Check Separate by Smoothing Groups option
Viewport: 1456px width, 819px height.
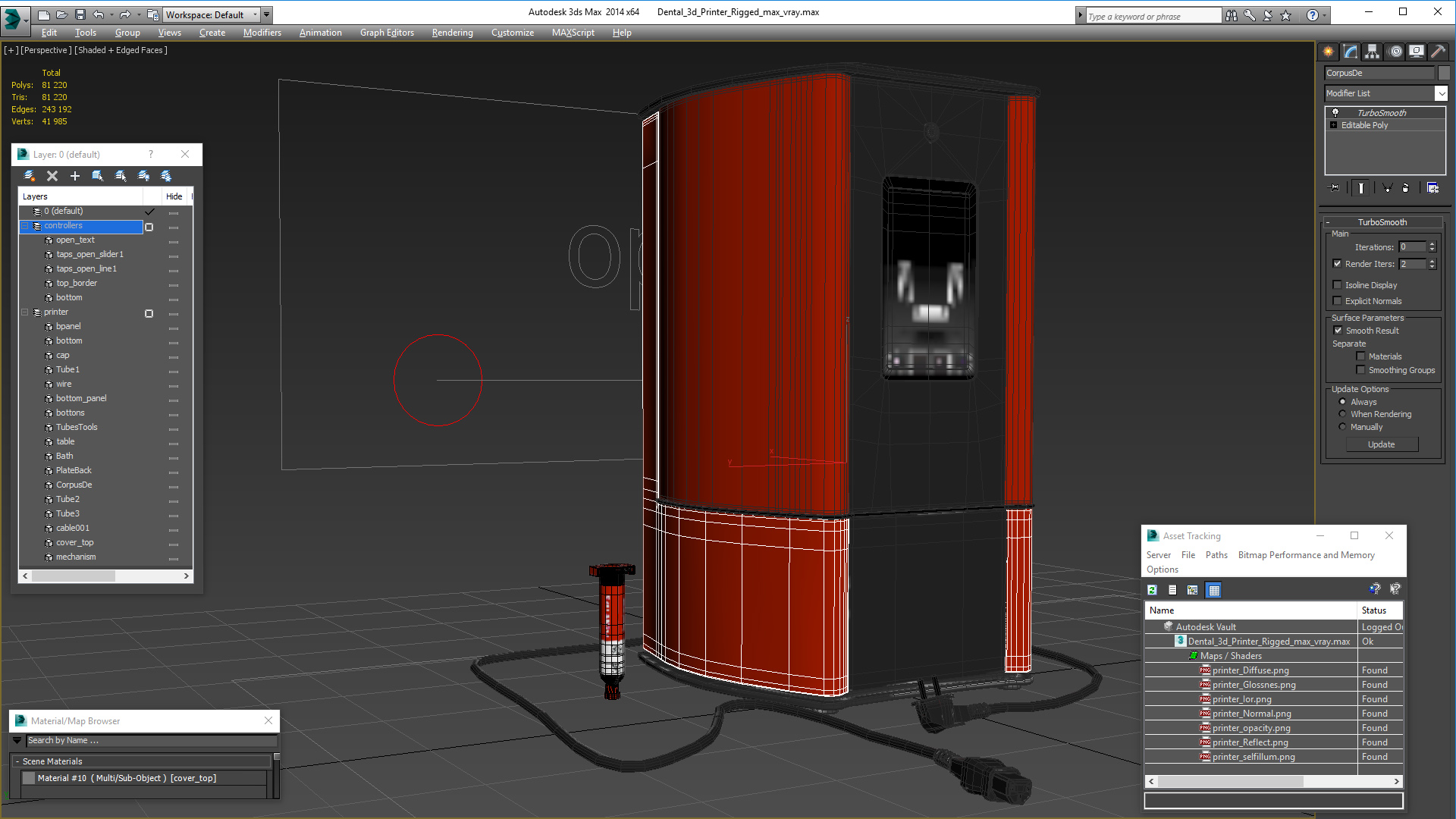point(1360,370)
